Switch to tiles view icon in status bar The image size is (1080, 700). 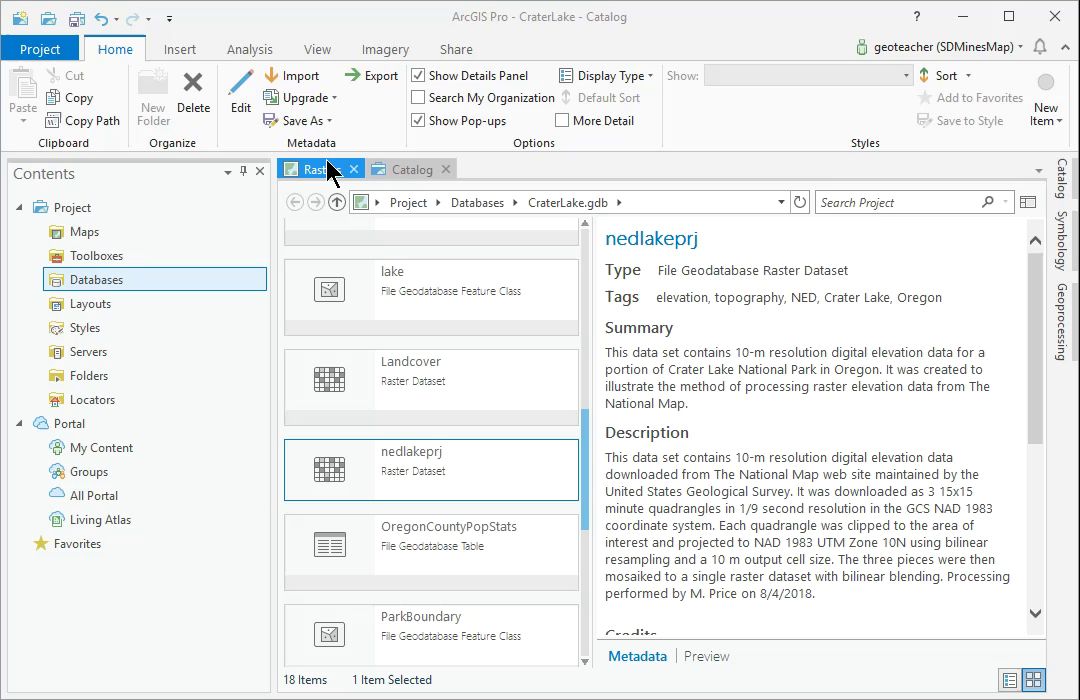(1033, 680)
